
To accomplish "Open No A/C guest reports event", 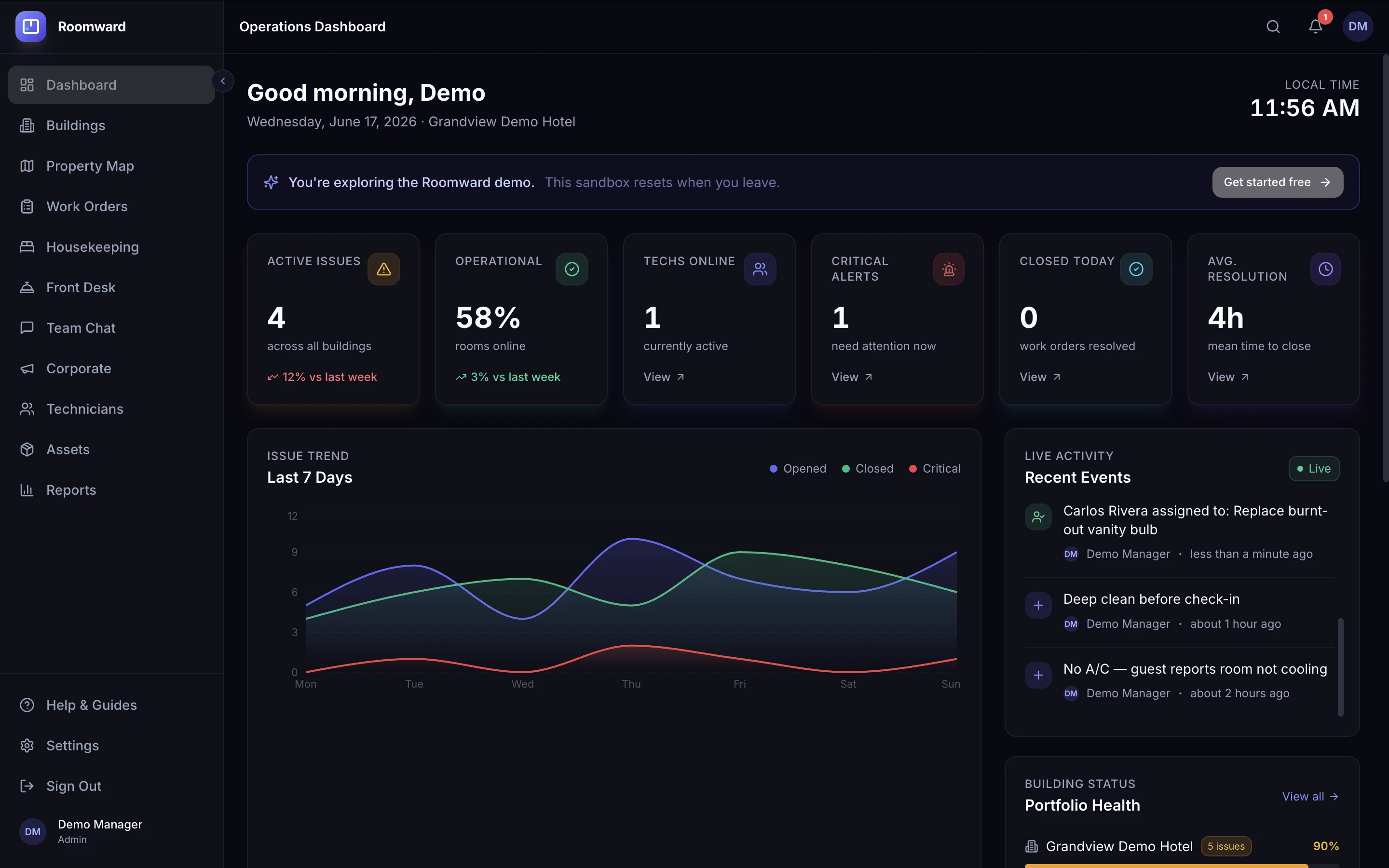I will [1179, 681].
